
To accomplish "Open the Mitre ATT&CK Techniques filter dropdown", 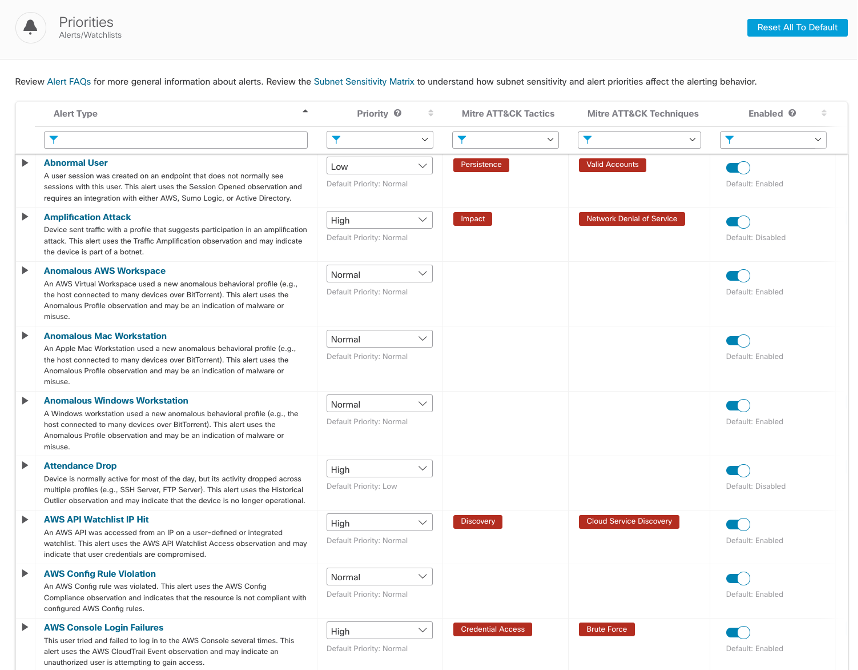I will pos(640,140).
